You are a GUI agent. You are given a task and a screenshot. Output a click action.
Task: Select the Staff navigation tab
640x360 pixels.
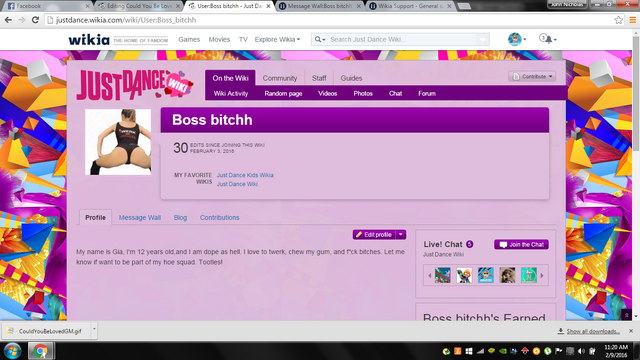coord(319,78)
